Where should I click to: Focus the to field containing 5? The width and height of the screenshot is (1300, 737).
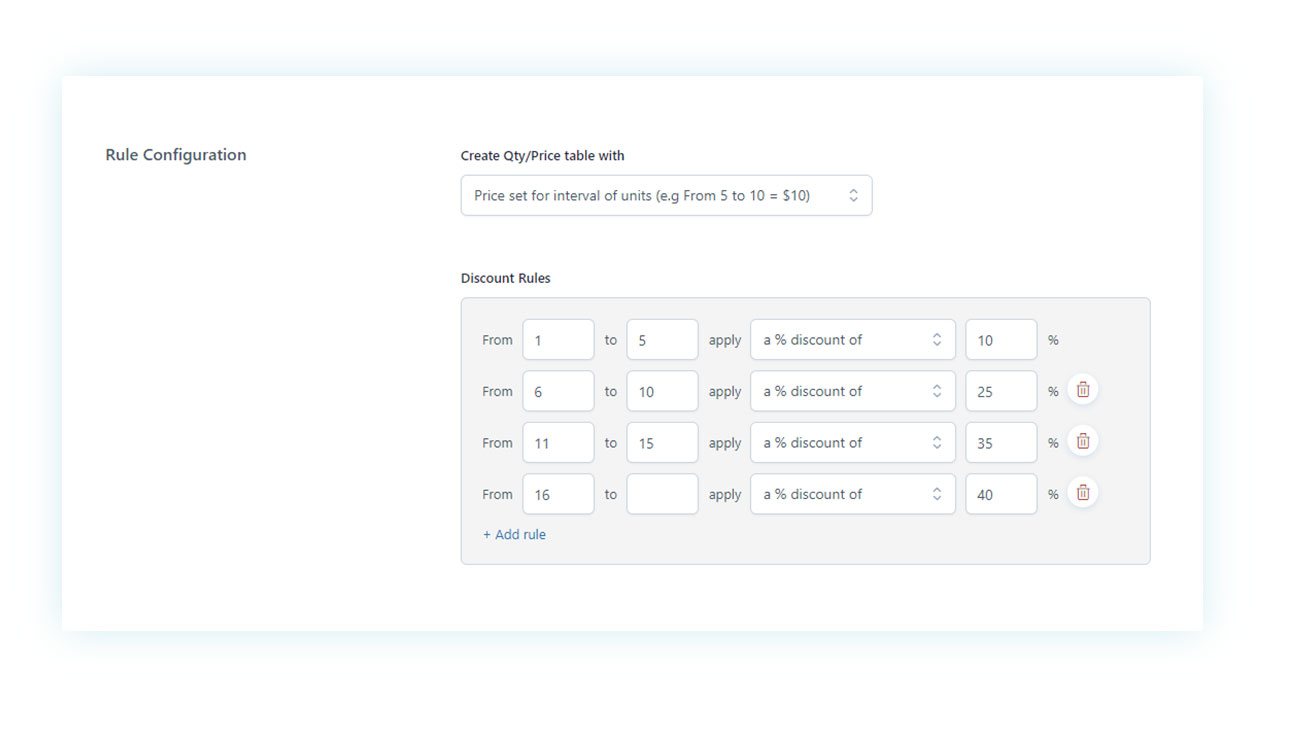[662, 340]
